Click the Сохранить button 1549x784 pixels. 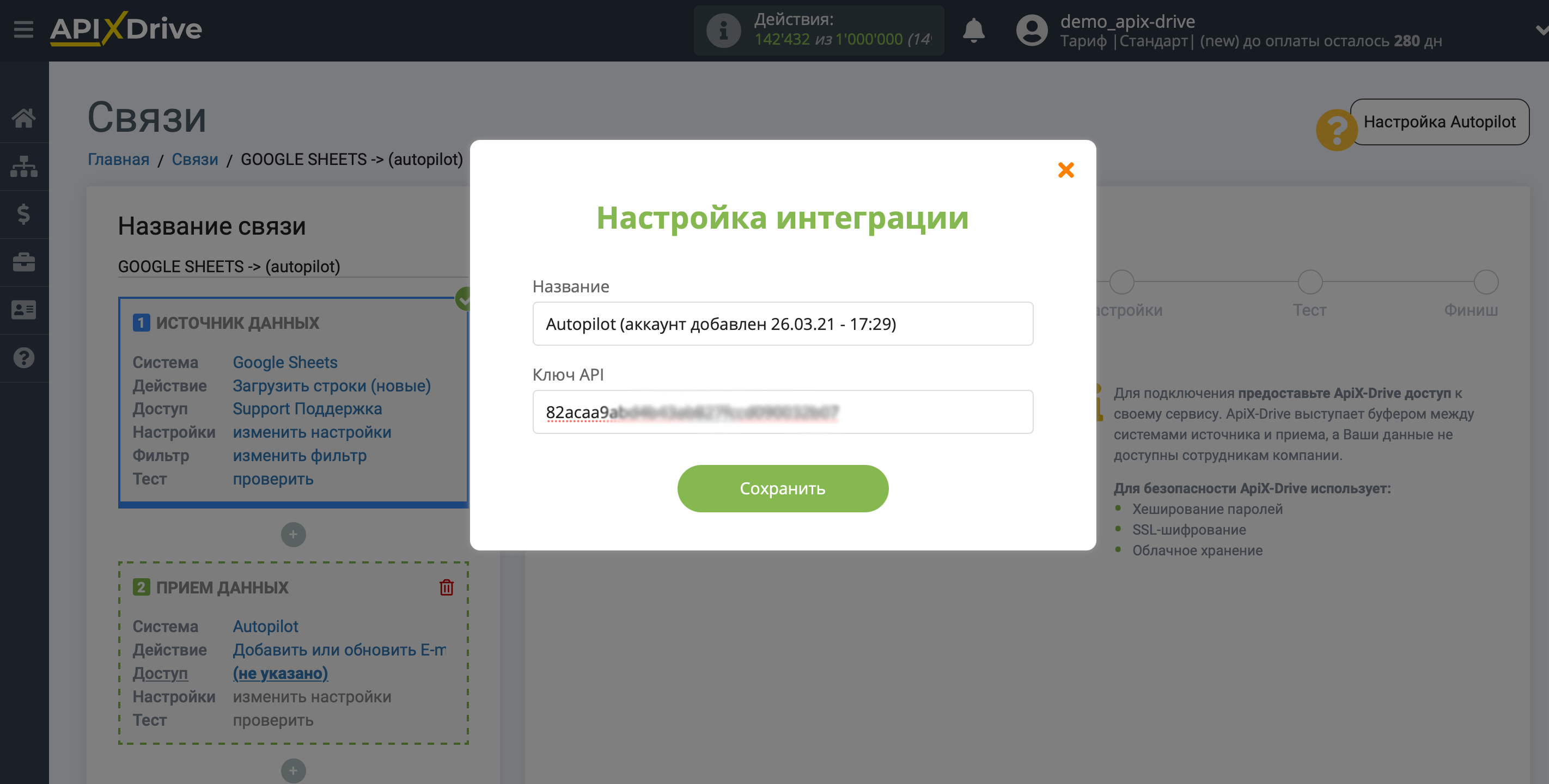(782, 488)
